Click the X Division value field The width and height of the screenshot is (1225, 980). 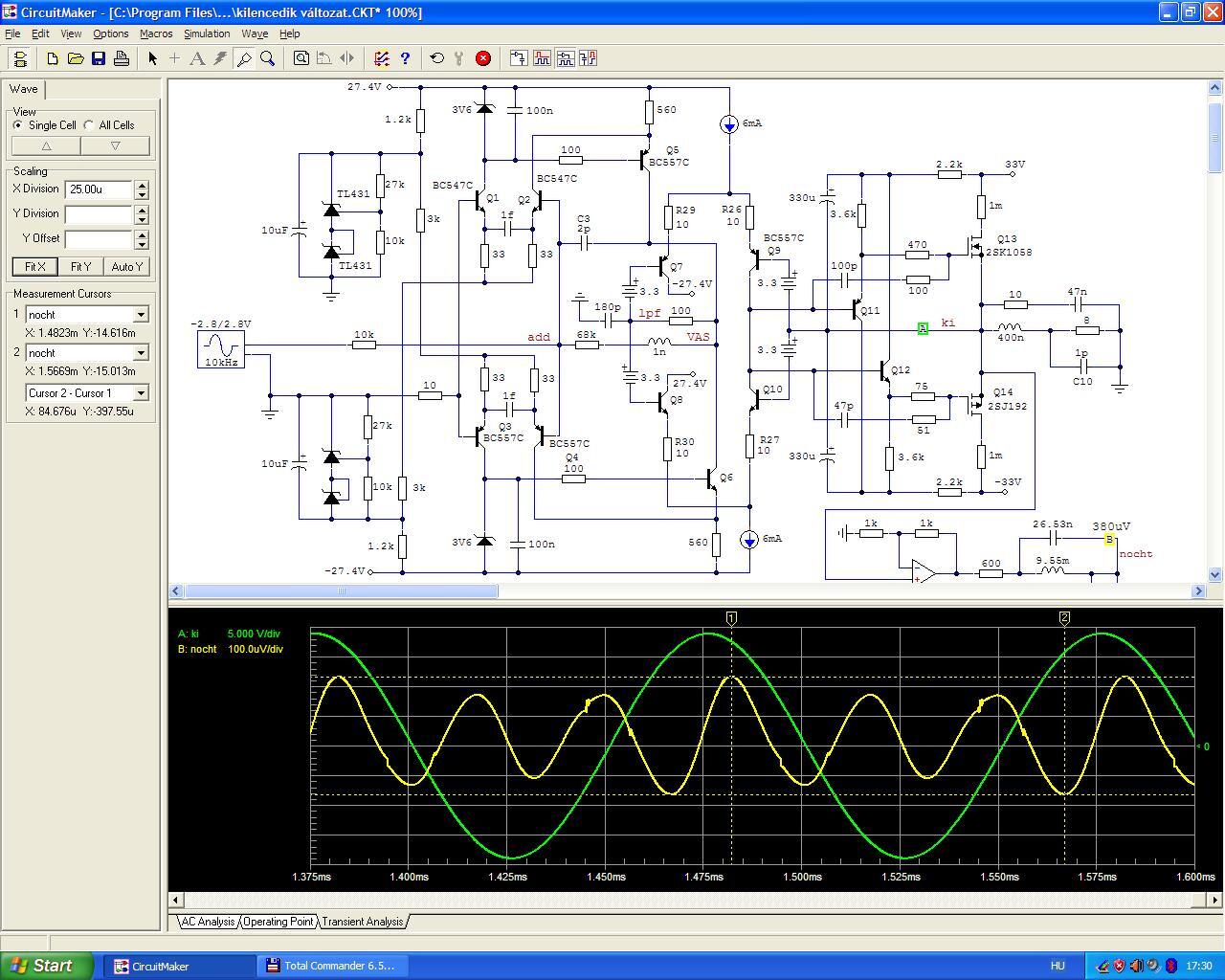coord(99,189)
